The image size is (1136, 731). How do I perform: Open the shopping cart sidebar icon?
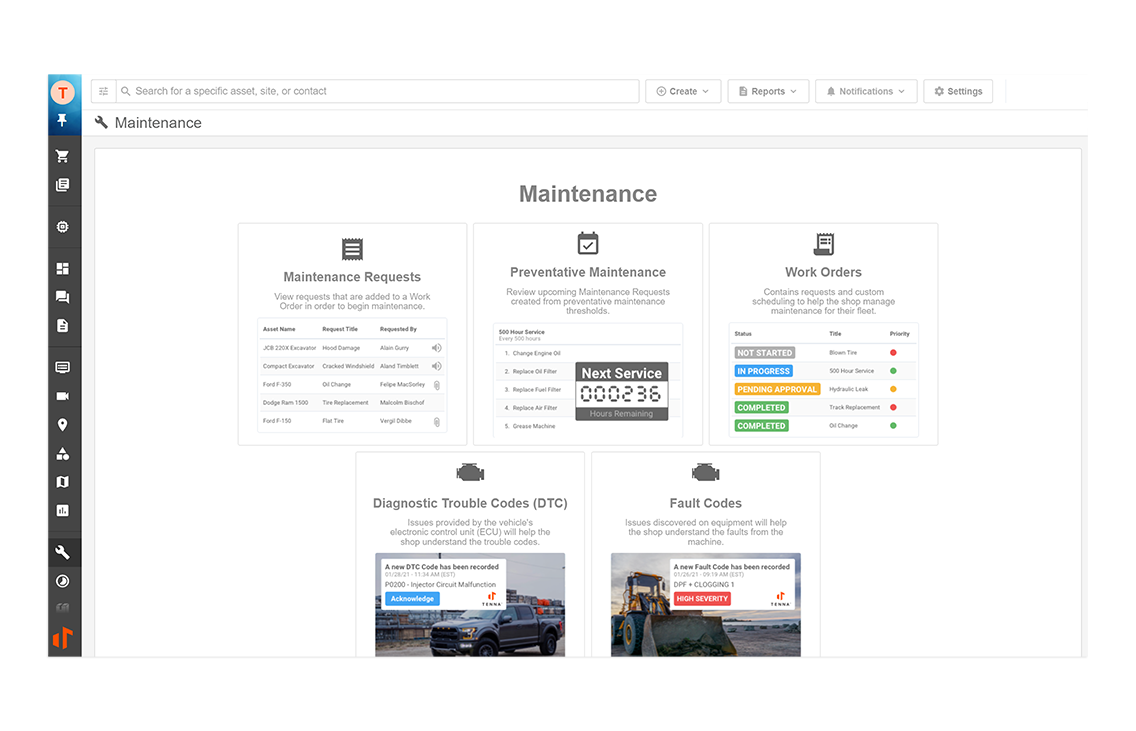62,156
